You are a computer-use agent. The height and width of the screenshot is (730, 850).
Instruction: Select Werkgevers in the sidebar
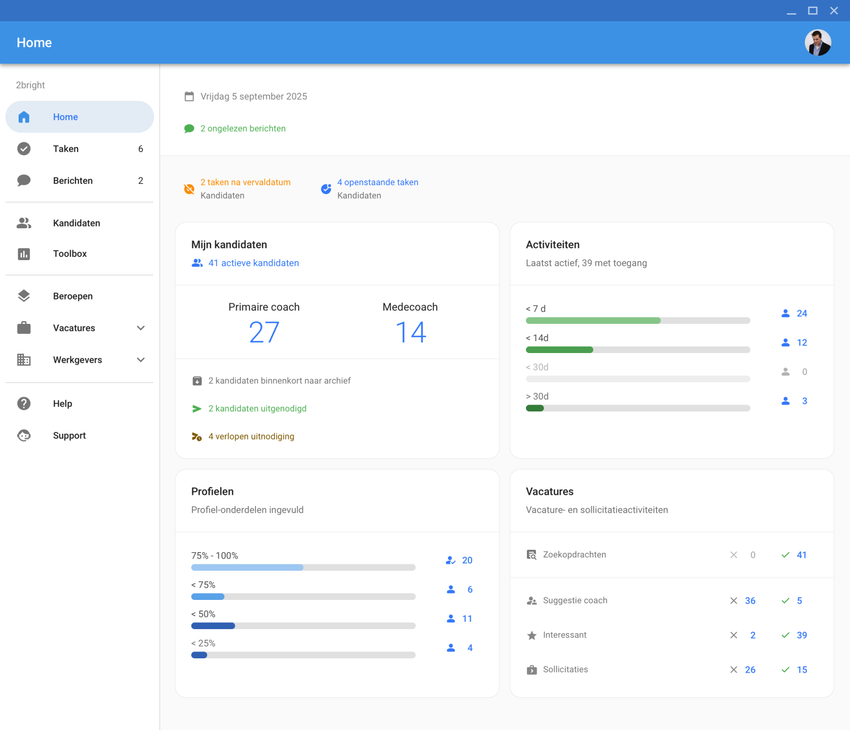coord(77,360)
